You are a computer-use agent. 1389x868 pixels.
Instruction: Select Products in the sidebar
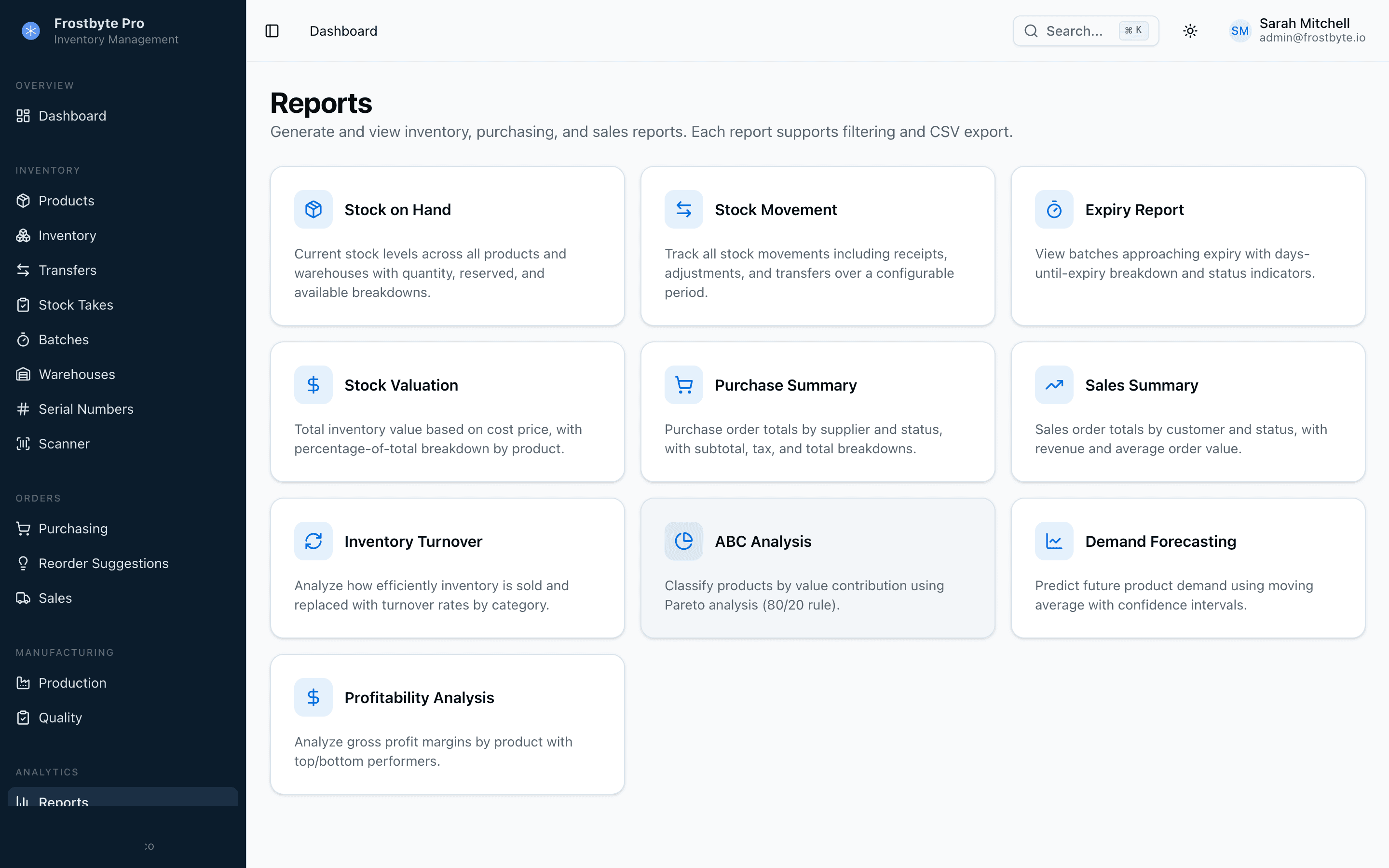[66, 200]
